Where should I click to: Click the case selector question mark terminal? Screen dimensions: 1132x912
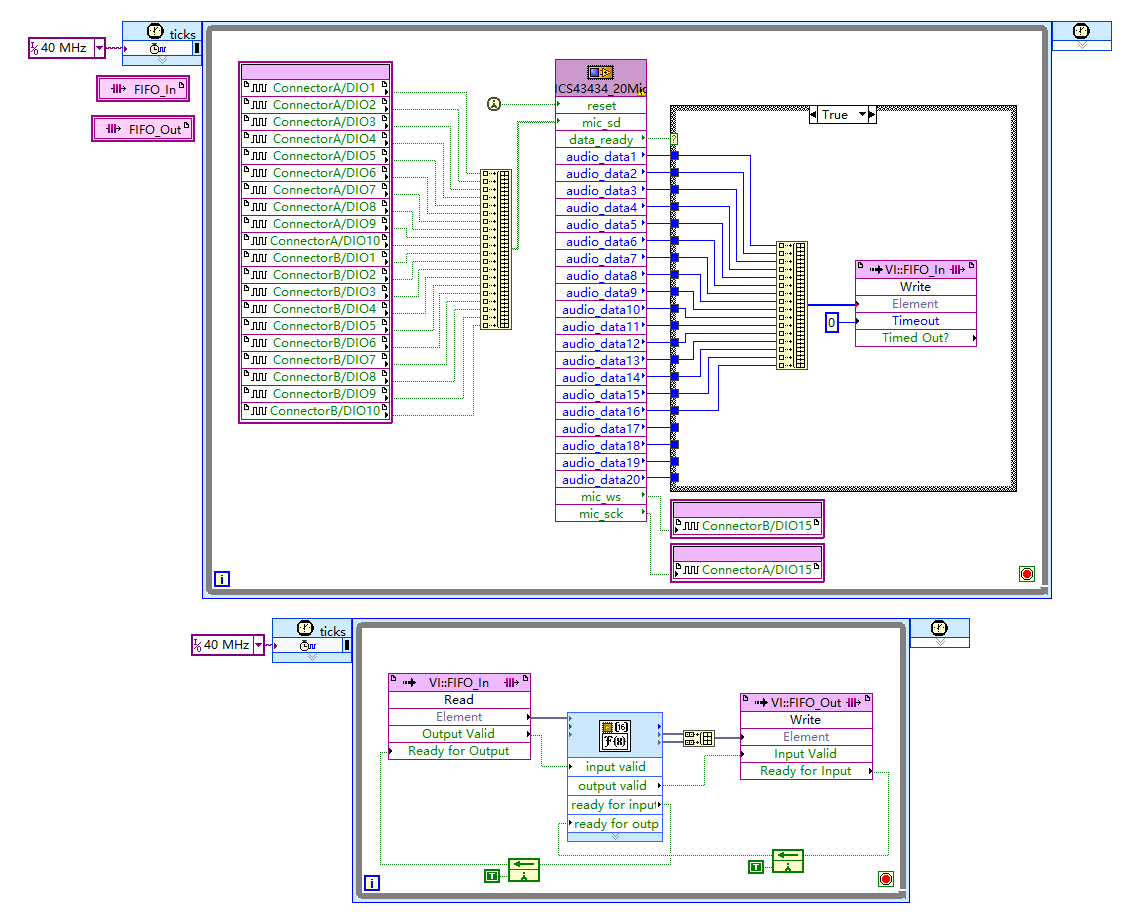click(674, 139)
